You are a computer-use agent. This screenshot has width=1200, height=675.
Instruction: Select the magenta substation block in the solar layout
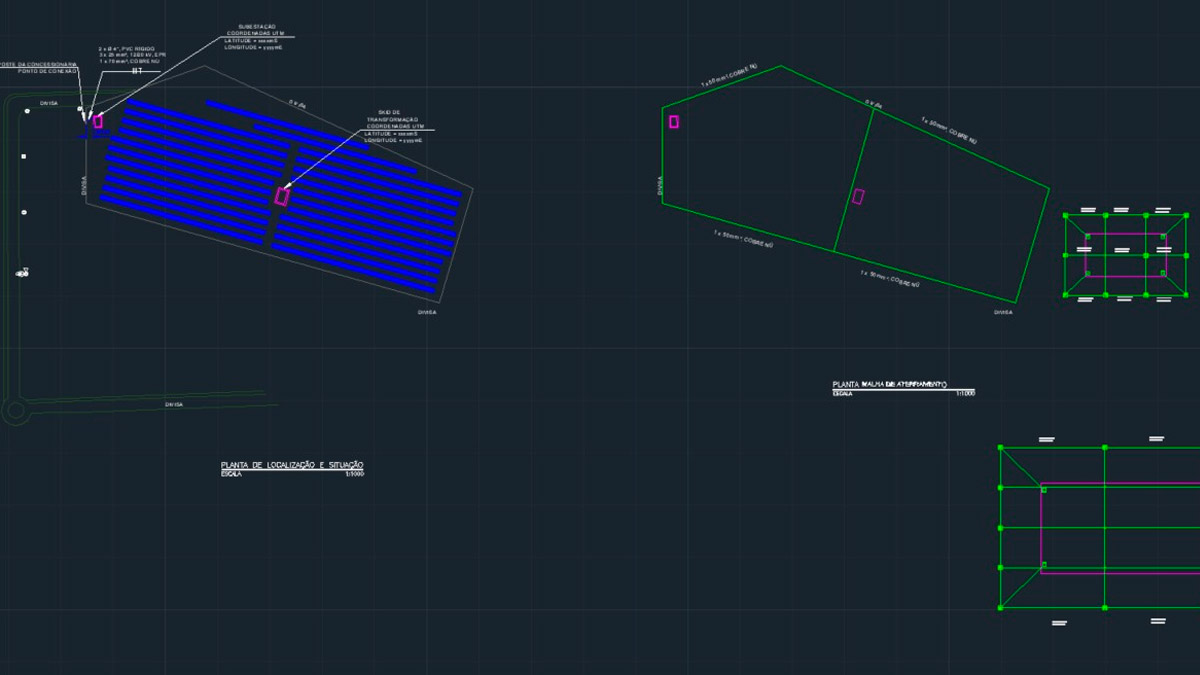(x=98, y=121)
